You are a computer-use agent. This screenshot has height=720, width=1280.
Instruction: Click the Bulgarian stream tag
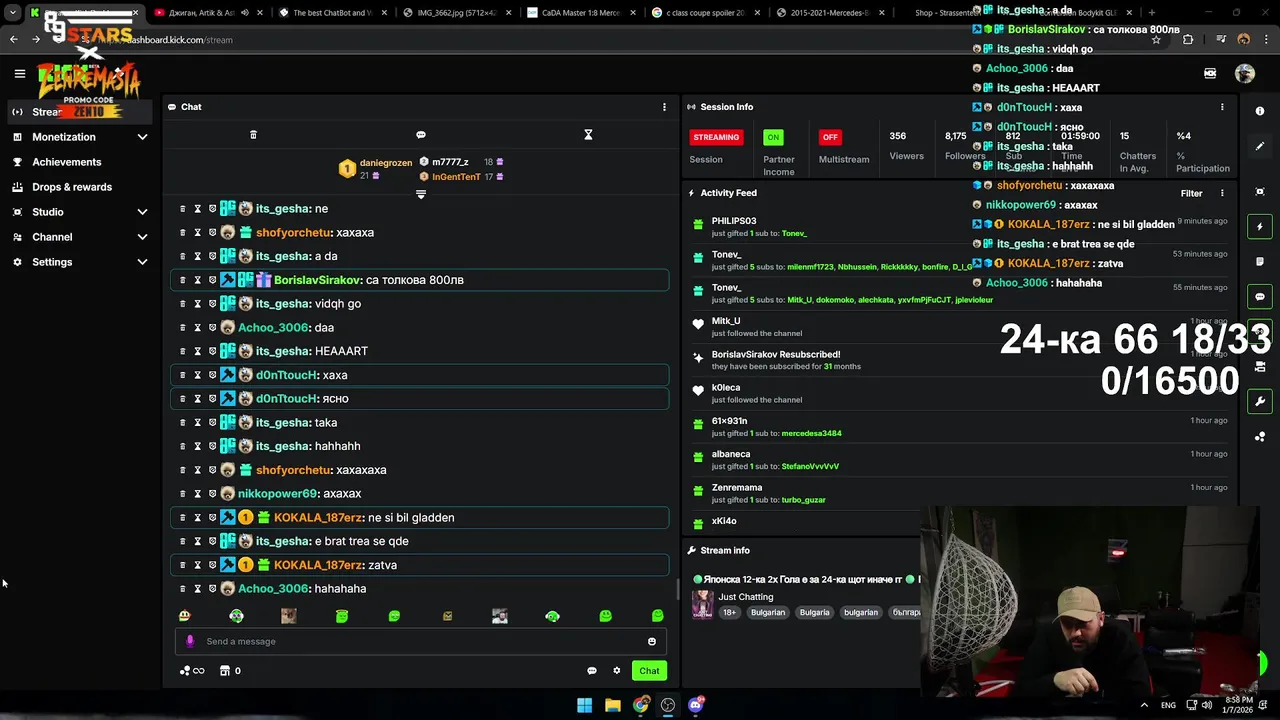coord(768,612)
